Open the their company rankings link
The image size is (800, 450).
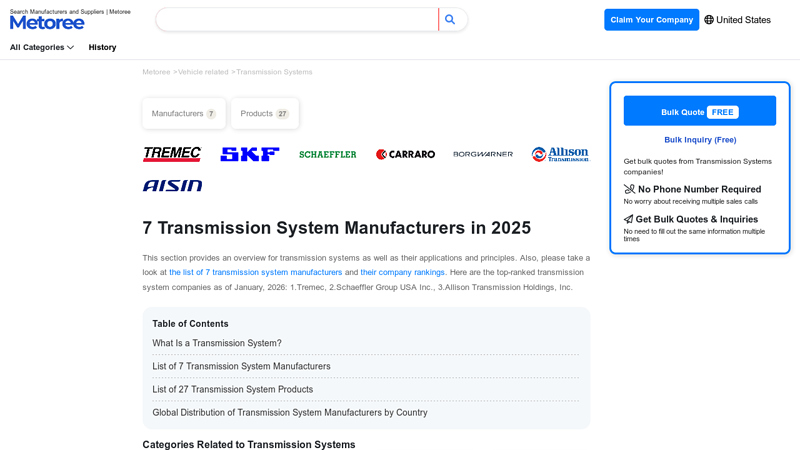pos(403,272)
